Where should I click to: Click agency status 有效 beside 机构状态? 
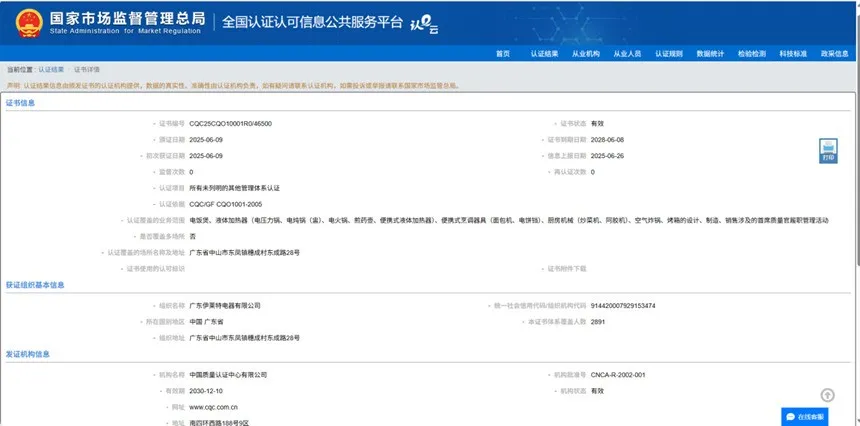(x=597, y=391)
